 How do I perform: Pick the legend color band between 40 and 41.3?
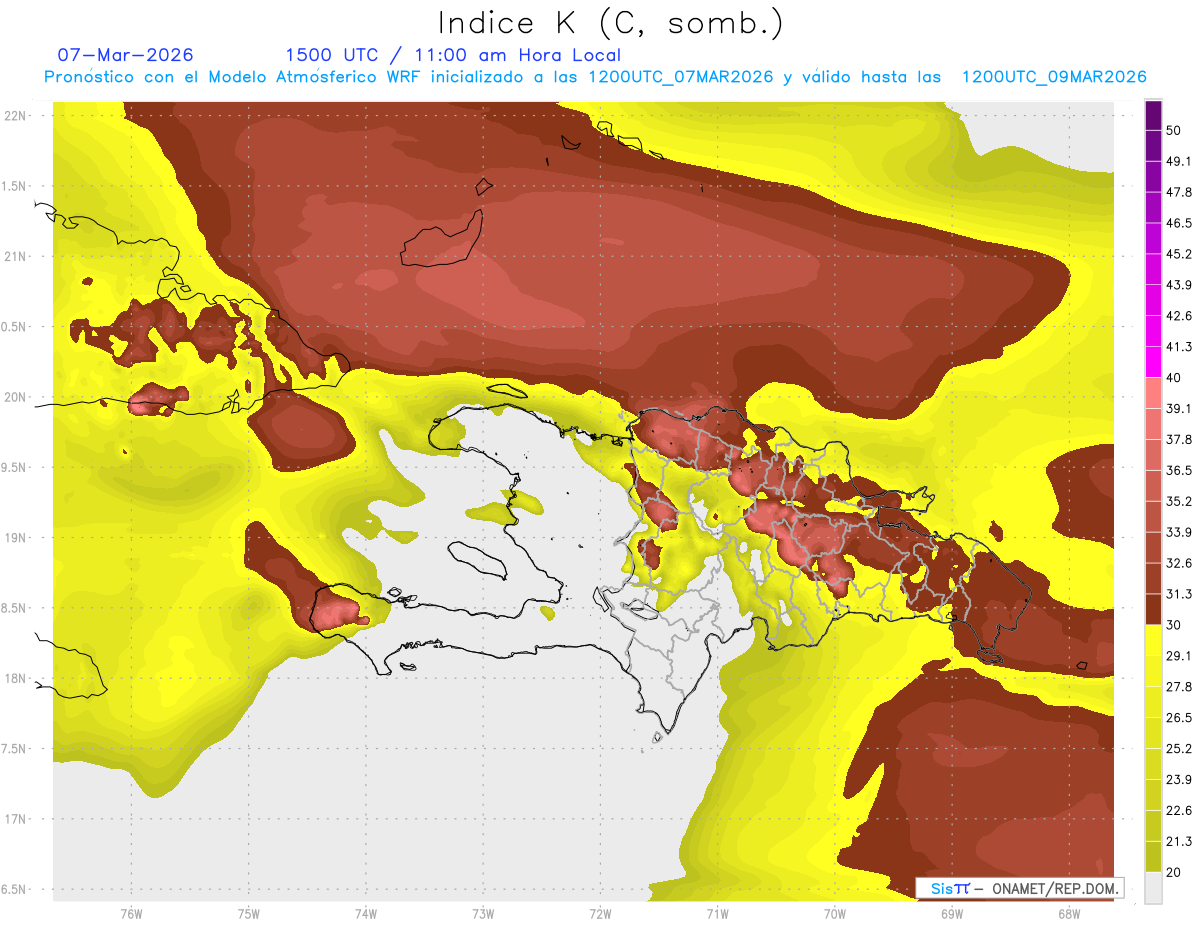[x=1153, y=362]
